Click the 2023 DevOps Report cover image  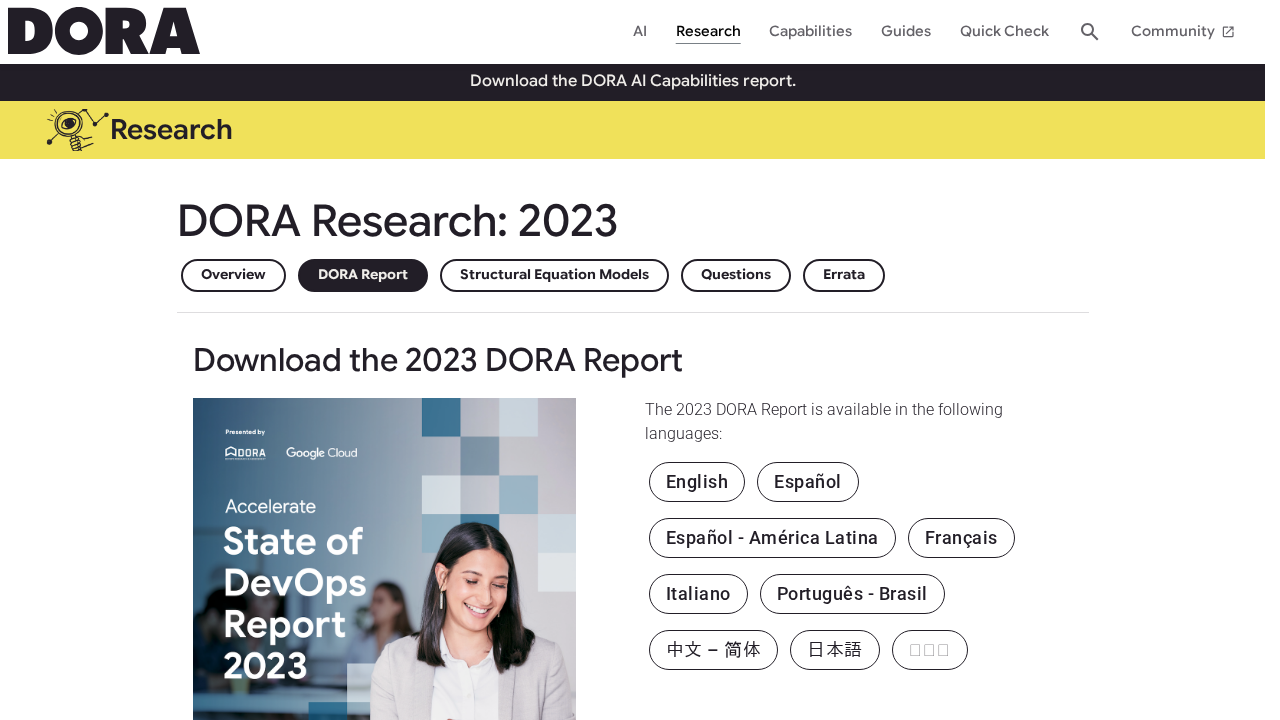pos(384,560)
